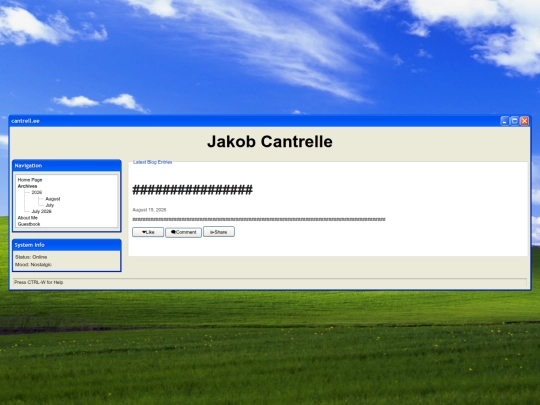Screen dimensions: 540x405
Task: Open the About Me page
Action: [x=28, y=218]
